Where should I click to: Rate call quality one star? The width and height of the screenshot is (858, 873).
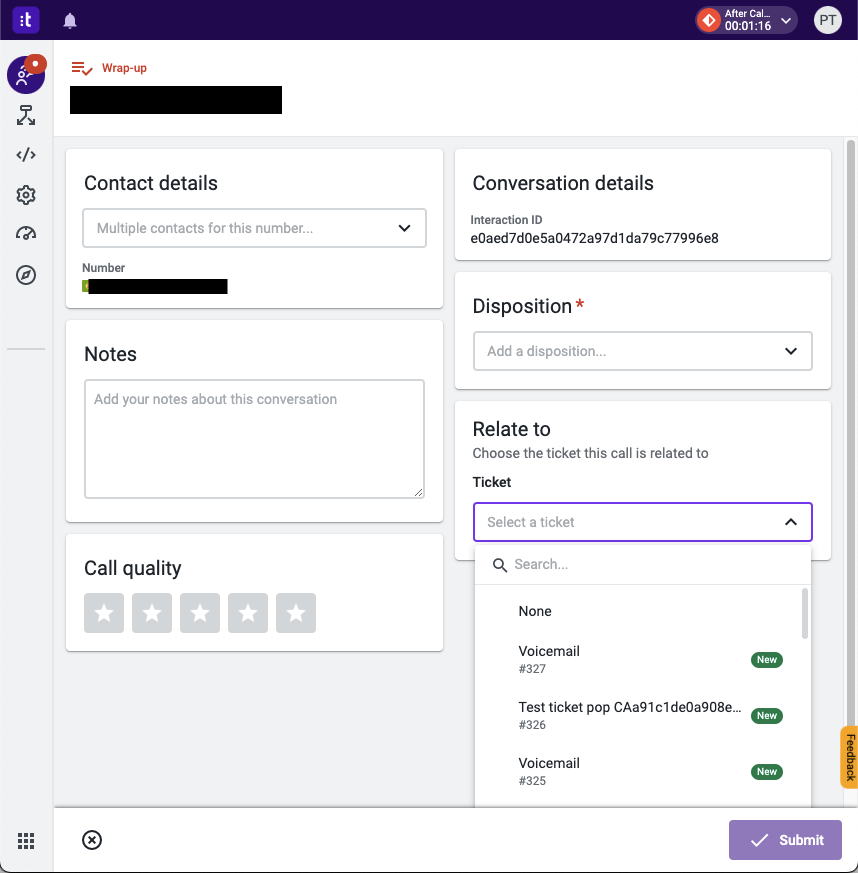click(104, 613)
